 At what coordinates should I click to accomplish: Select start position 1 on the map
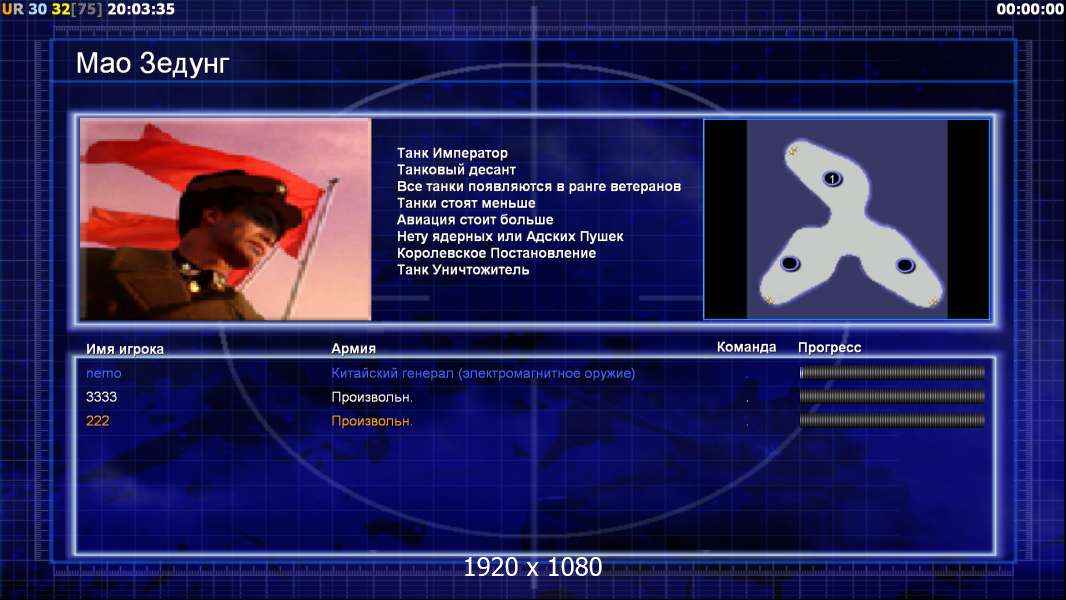coord(832,179)
